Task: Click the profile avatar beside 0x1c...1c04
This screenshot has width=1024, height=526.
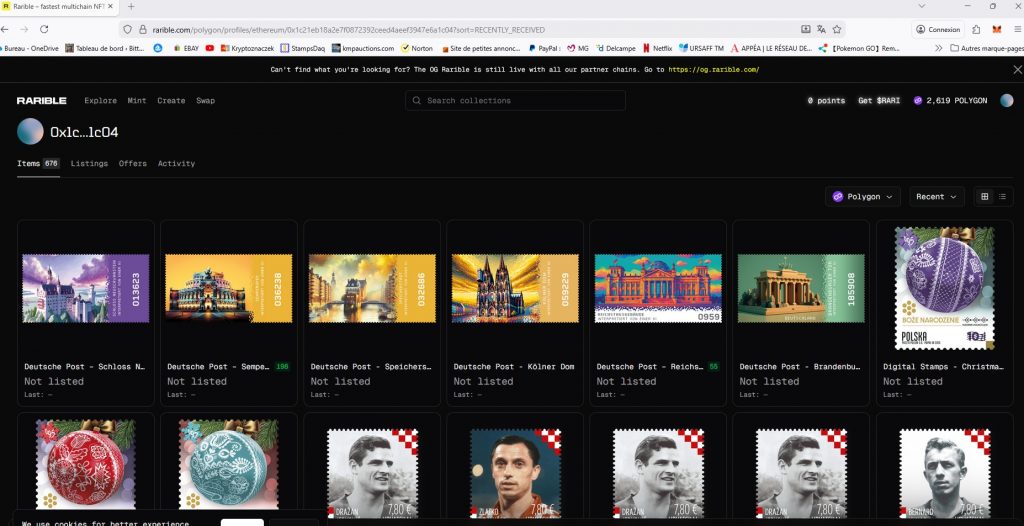Action: (31, 132)
